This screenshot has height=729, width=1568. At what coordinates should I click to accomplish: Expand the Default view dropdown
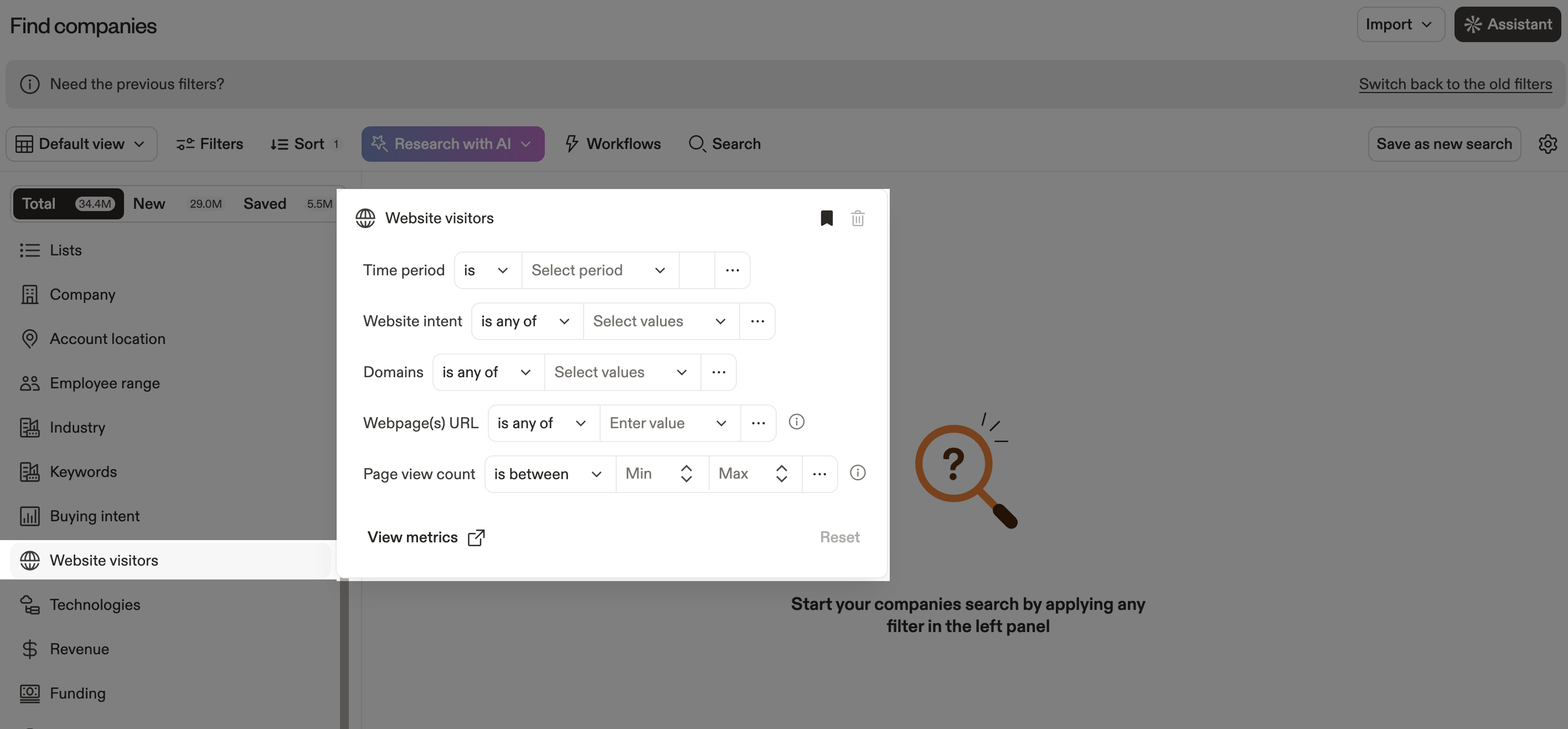81,143
